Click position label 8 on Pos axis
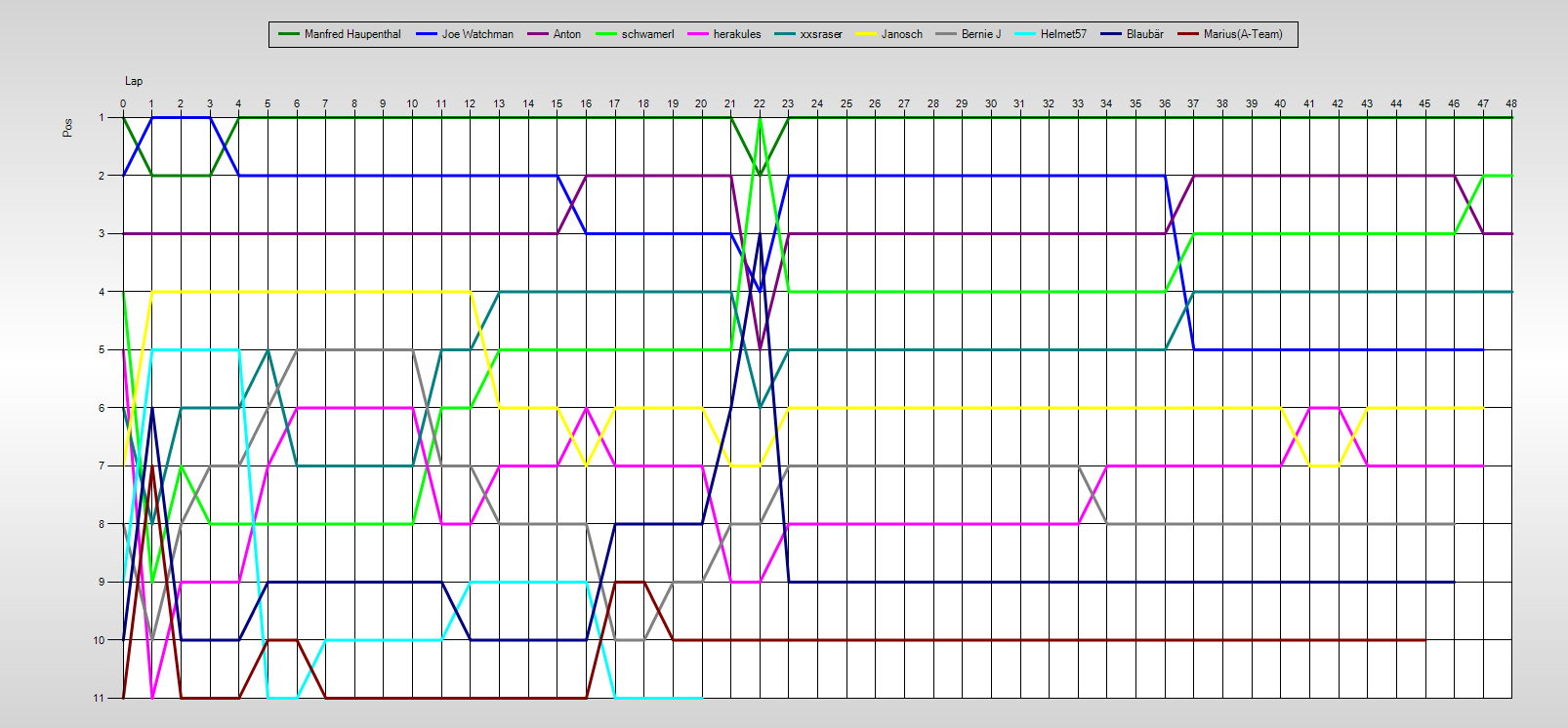 click(101, 524)
